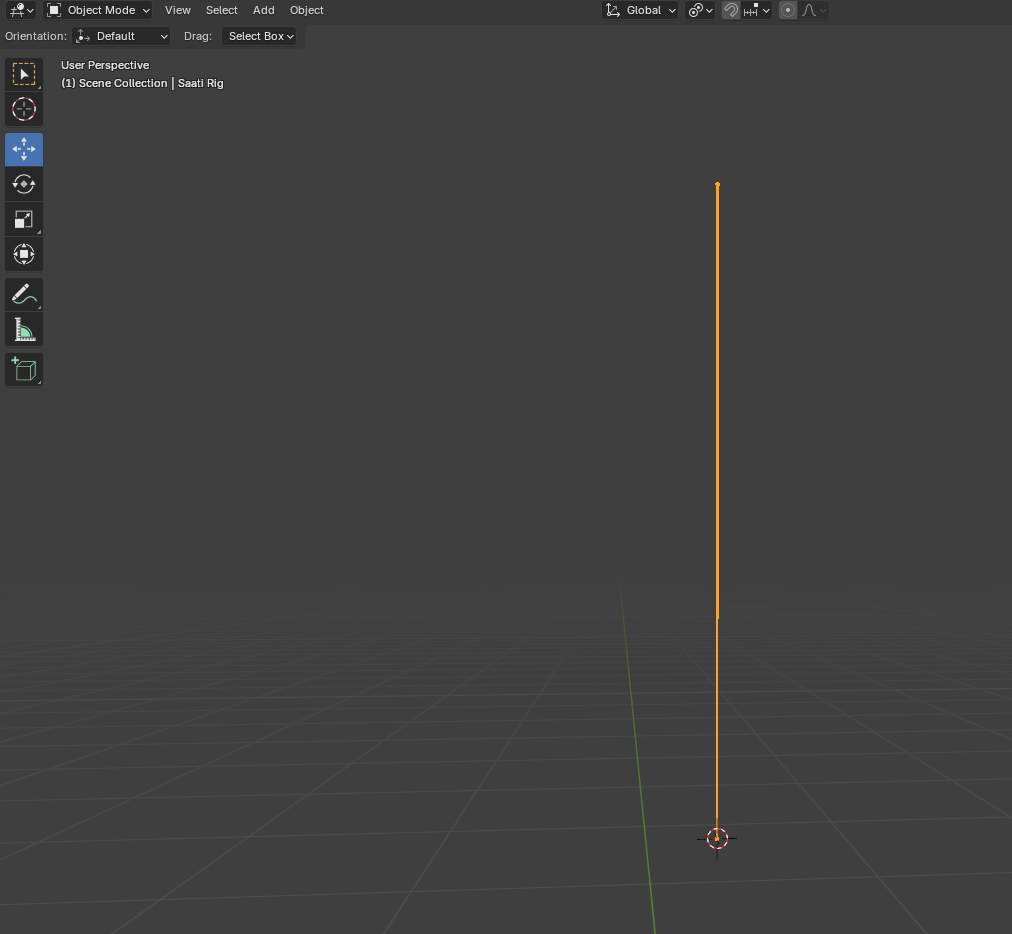Open the editor type selector
The height and width of the screenshot is (934, 1012).
point(21,10)
